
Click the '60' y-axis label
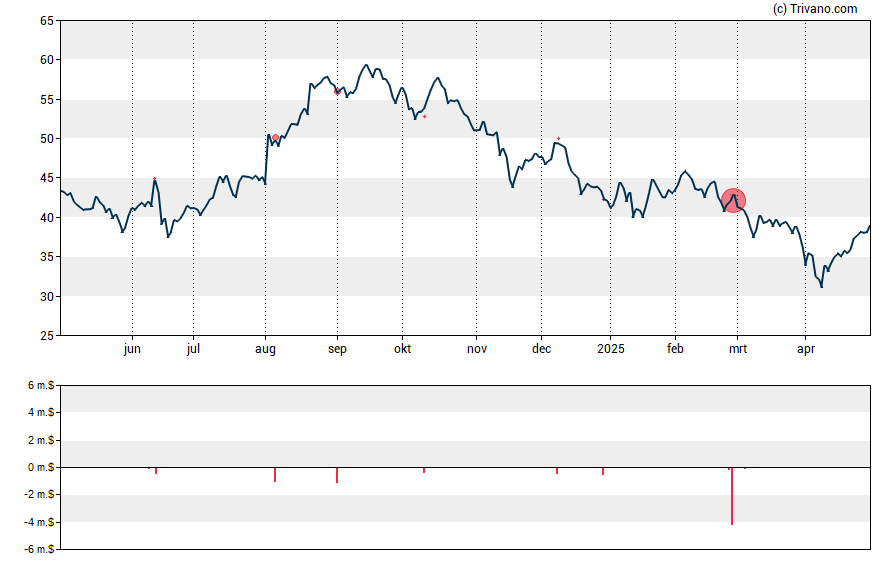point(47,60)
